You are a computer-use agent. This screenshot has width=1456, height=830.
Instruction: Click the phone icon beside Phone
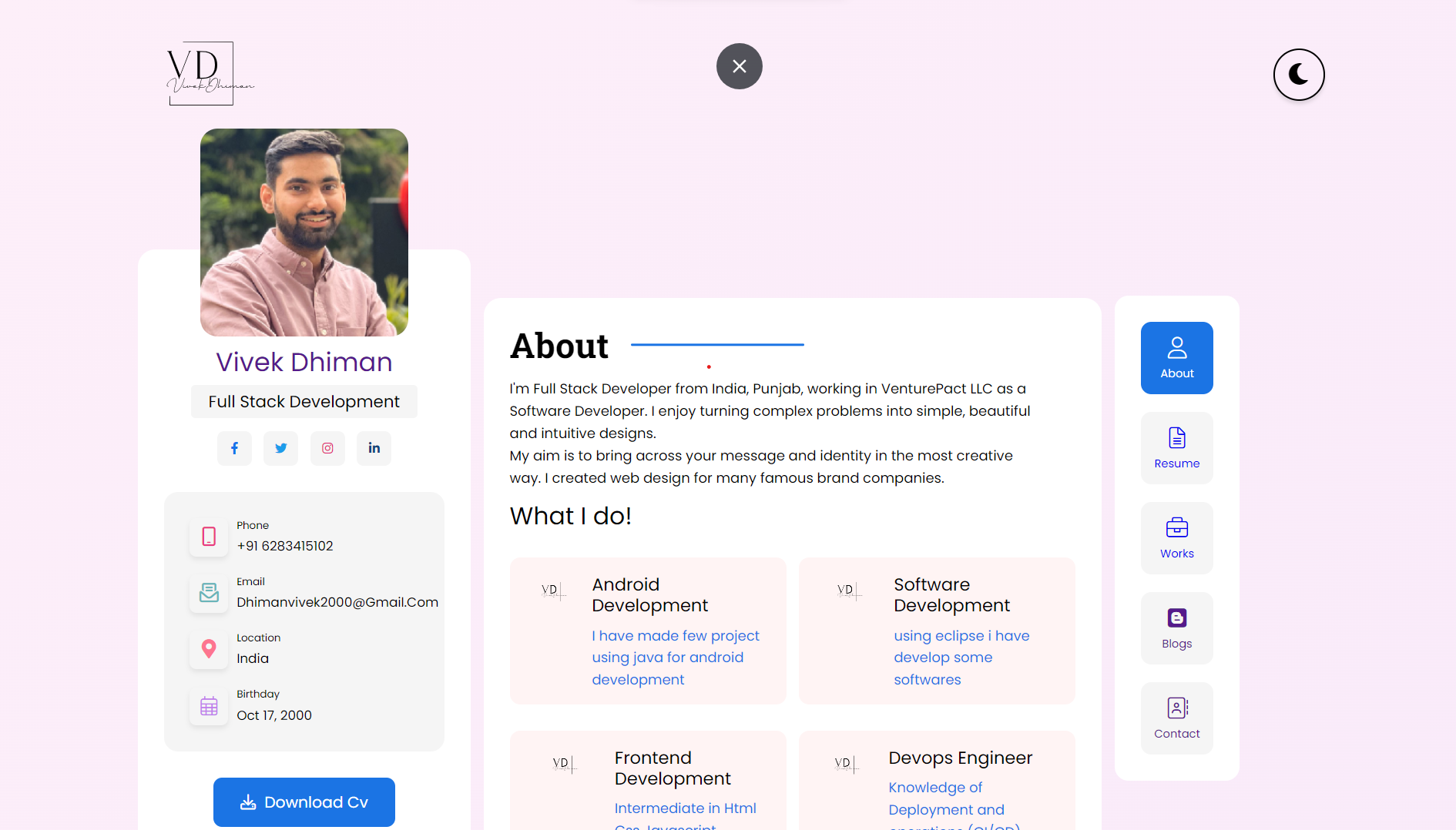[209, 537]
